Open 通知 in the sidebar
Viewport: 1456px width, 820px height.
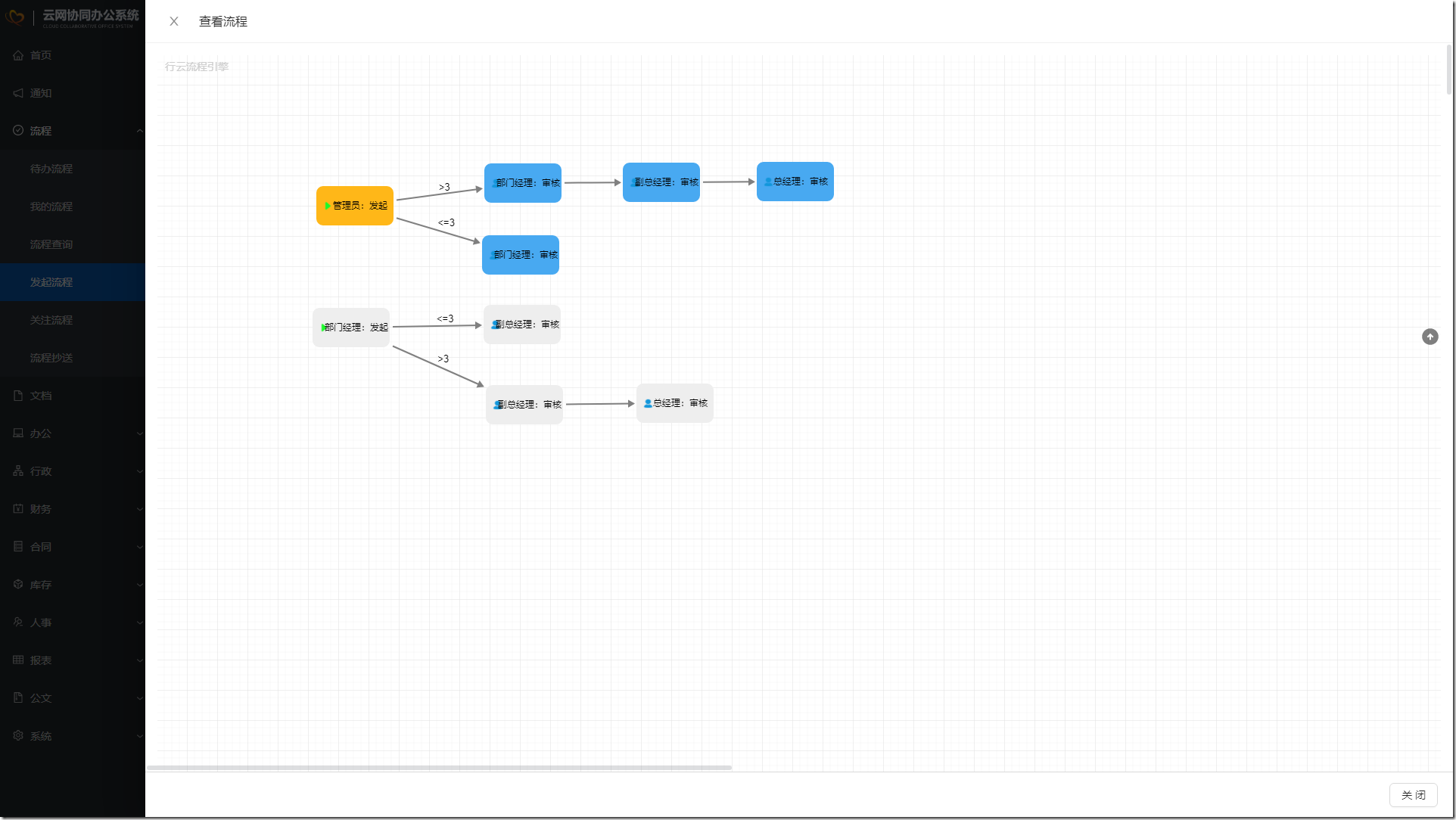[73, 93]
